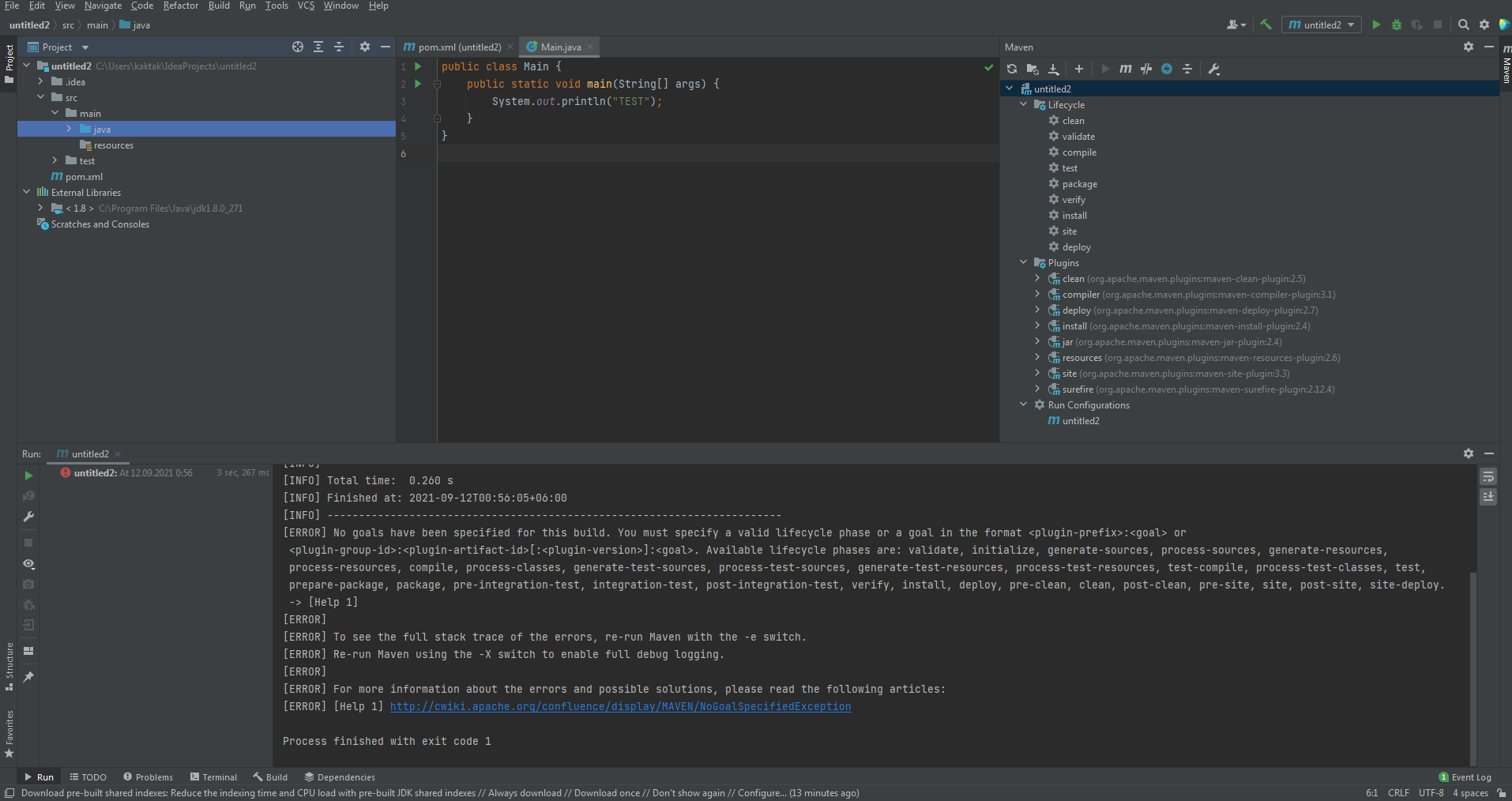
Task: Run untitled2 with green play button
Action: tap(1376, 24)
